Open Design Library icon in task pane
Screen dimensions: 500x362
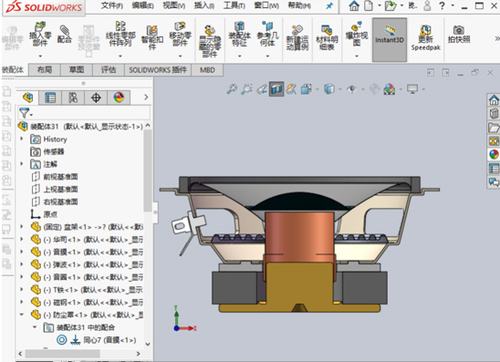[x=494, y=113]
